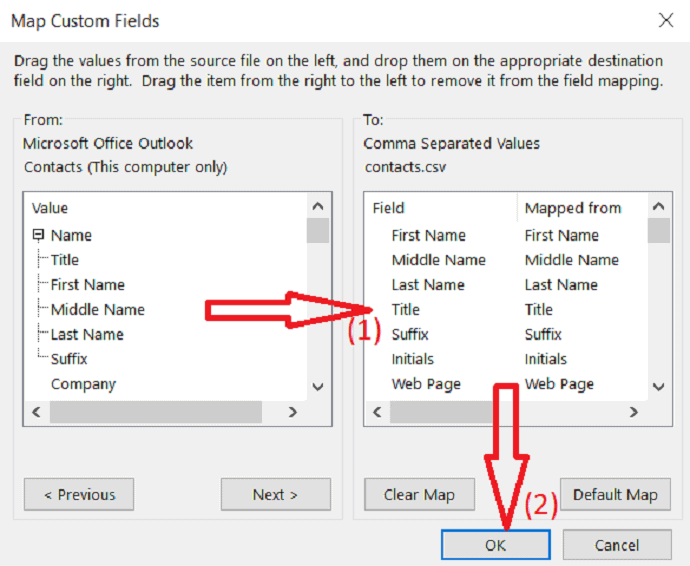Select Web Page in the Field column
This screenshot has width=690, height=566.
point(426,384)
